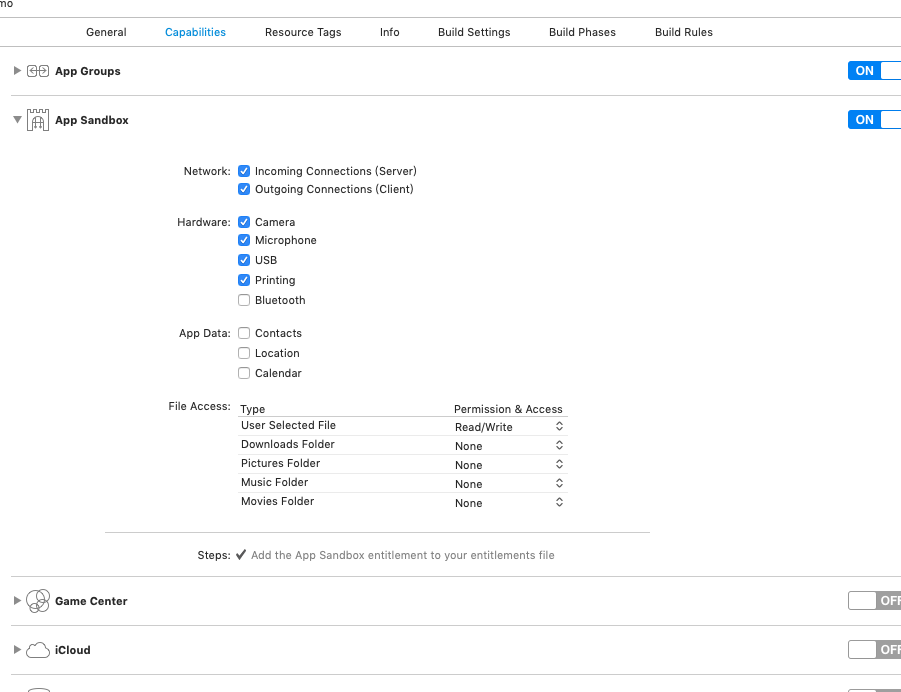Screen dimensions: 901x692
Task: Enable the iCloud capability switch
Action: coord(873,650)
